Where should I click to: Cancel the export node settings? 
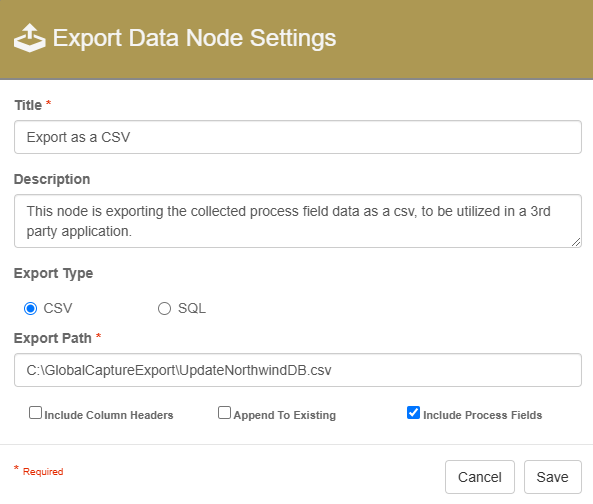tap(480, 477)
